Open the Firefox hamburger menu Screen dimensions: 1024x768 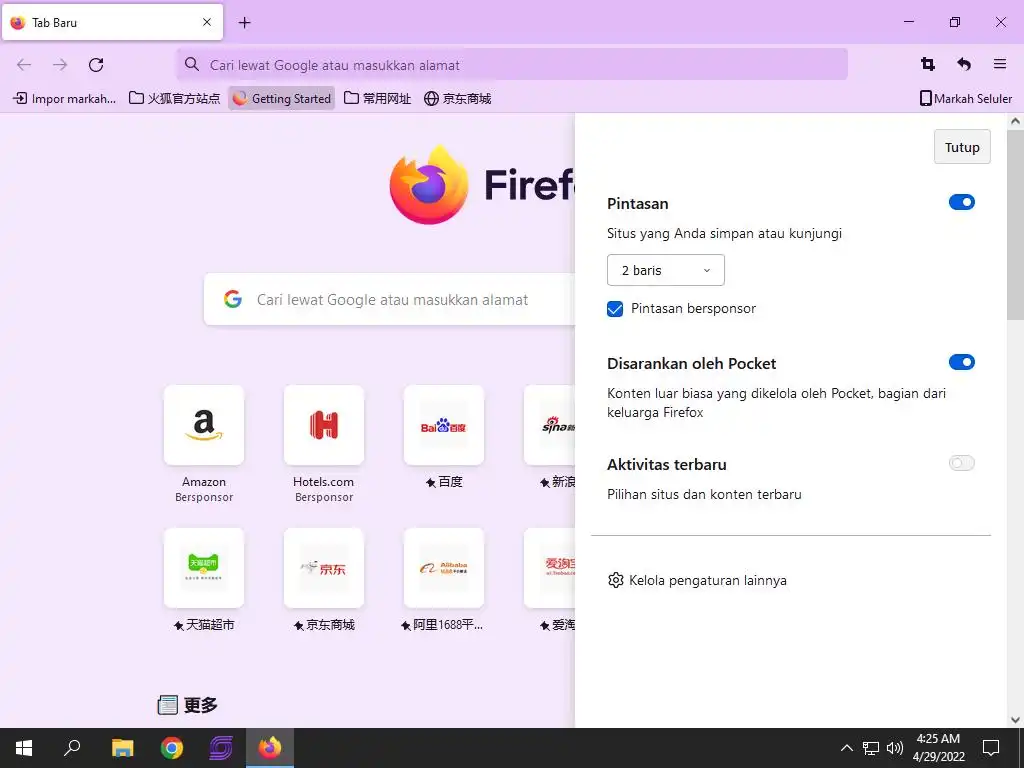(1000, 64)
